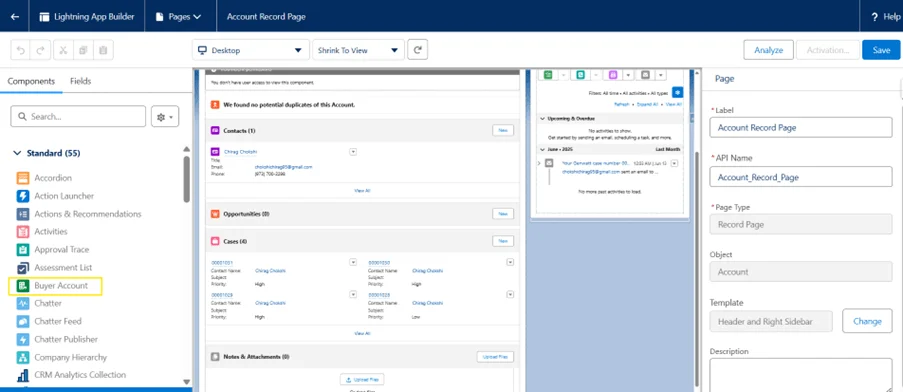Select the Company Hierarchy component icon
903x392 pixels.
point(23,357)
